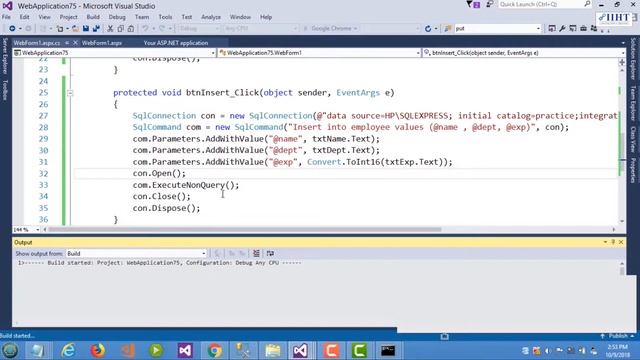The width and height of the screenshot is (640, 360).
Task: Open Firefox from the taskbar
Action: tap(98, 351)
